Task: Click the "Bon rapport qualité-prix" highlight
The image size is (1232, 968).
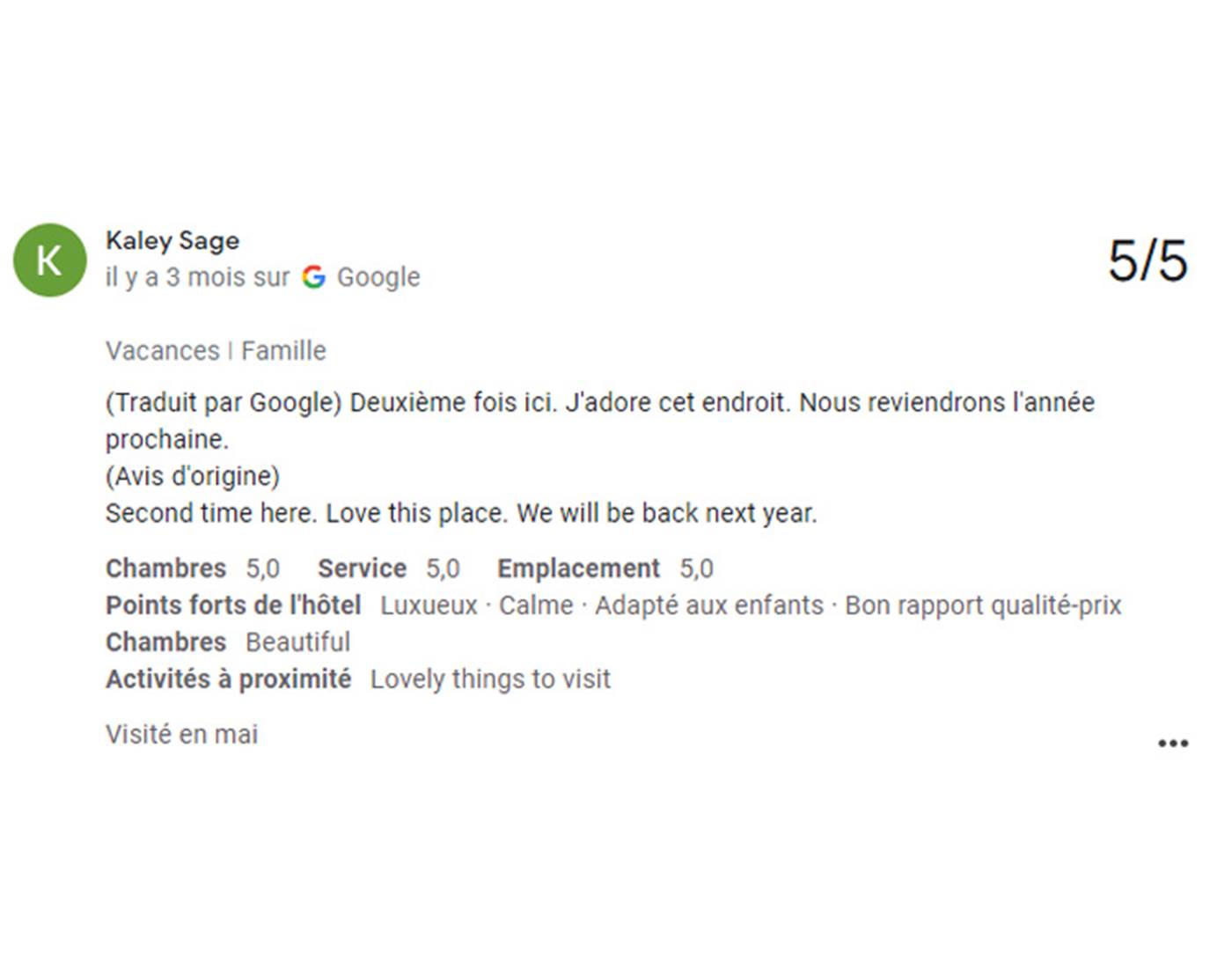Action: pos(983,605)
